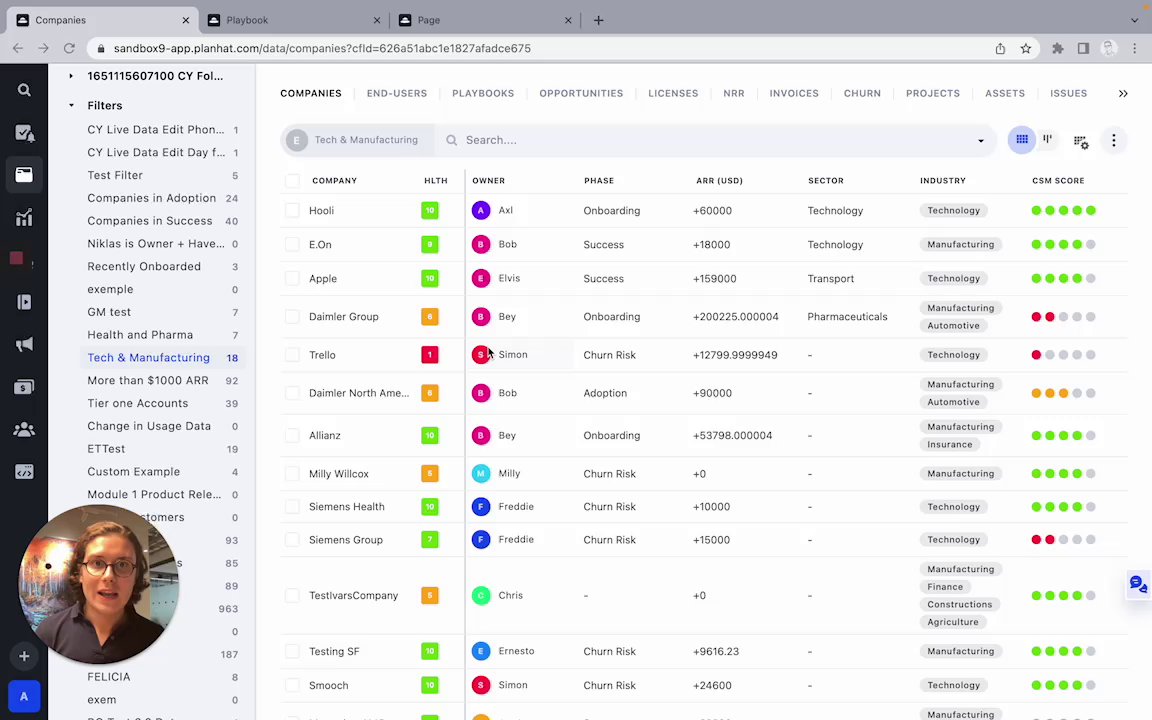This screenshot has width=1152, height=720.
Task: Open the search icon in left sidebar
Action: (x=24, y=90)
